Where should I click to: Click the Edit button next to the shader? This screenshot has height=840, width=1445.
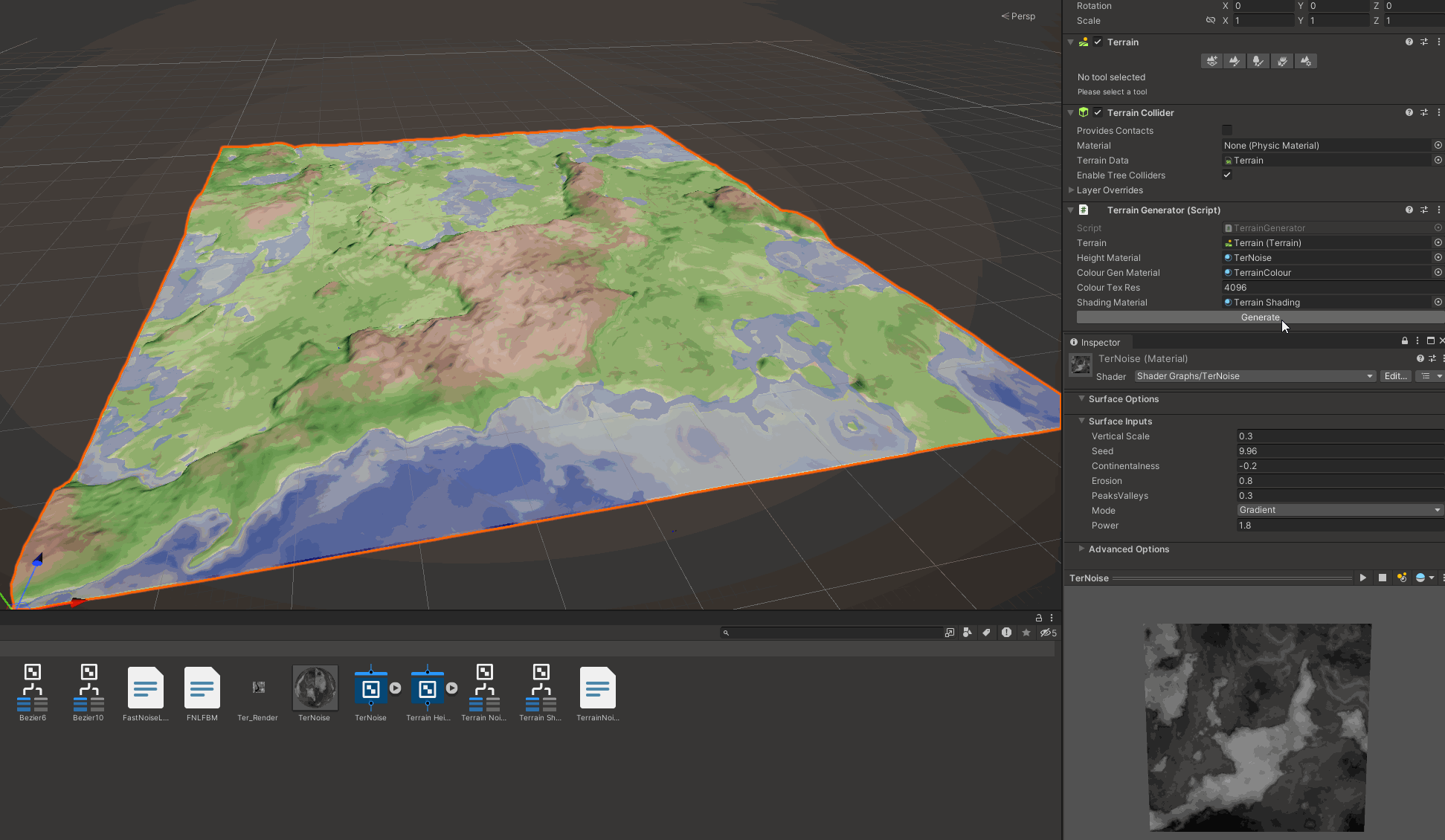tap(1394, 376)
